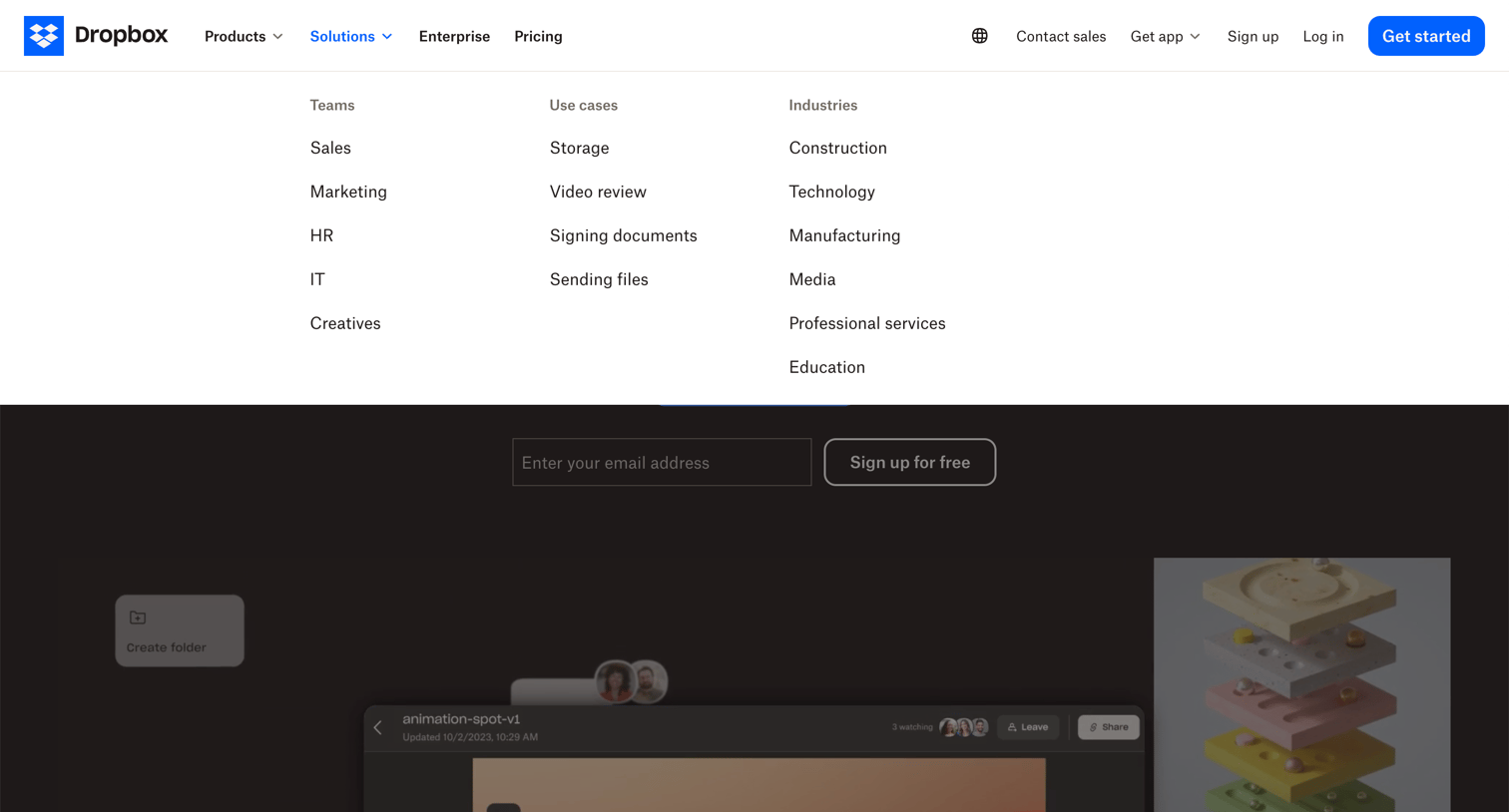Open the Professional services industry page

867,323
